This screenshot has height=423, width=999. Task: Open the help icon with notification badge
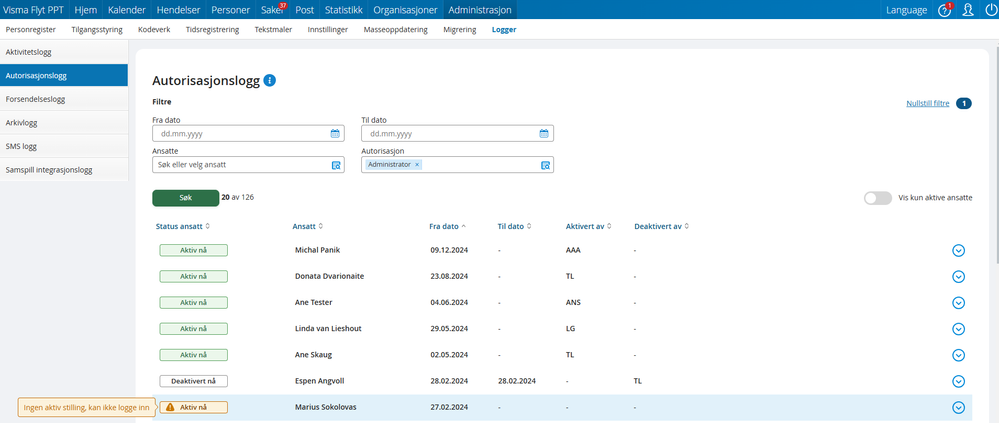point(944,10)
